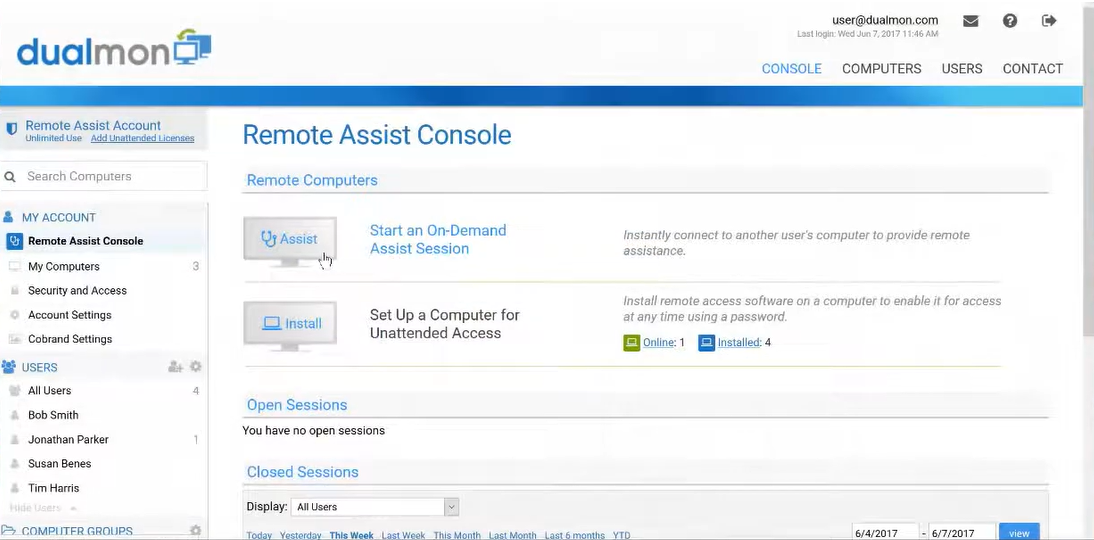The image size is (1094, 540).
Task: Click the 6/4/2017 start date field
Action: [x=885, y=532]
